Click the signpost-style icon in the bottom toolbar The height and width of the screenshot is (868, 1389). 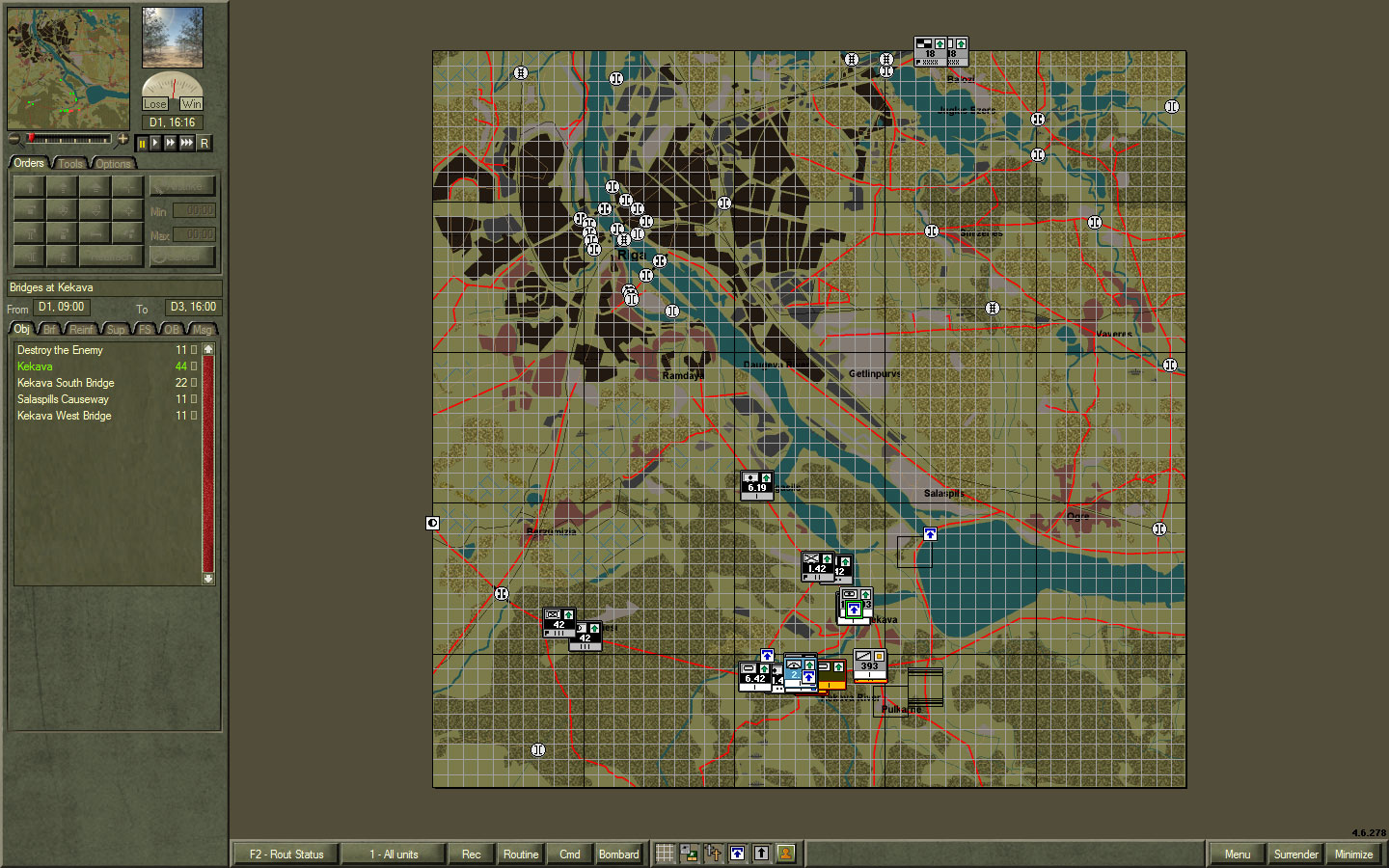click(713, 854)
